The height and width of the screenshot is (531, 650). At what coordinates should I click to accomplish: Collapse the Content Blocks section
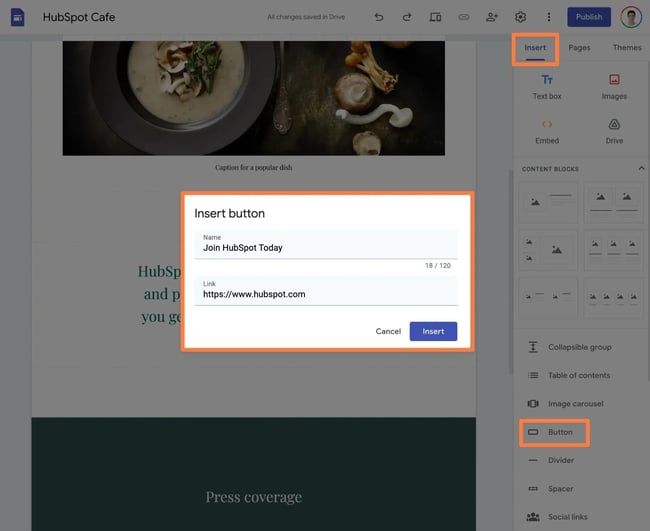pyautogui.click(x=641, y=169)
